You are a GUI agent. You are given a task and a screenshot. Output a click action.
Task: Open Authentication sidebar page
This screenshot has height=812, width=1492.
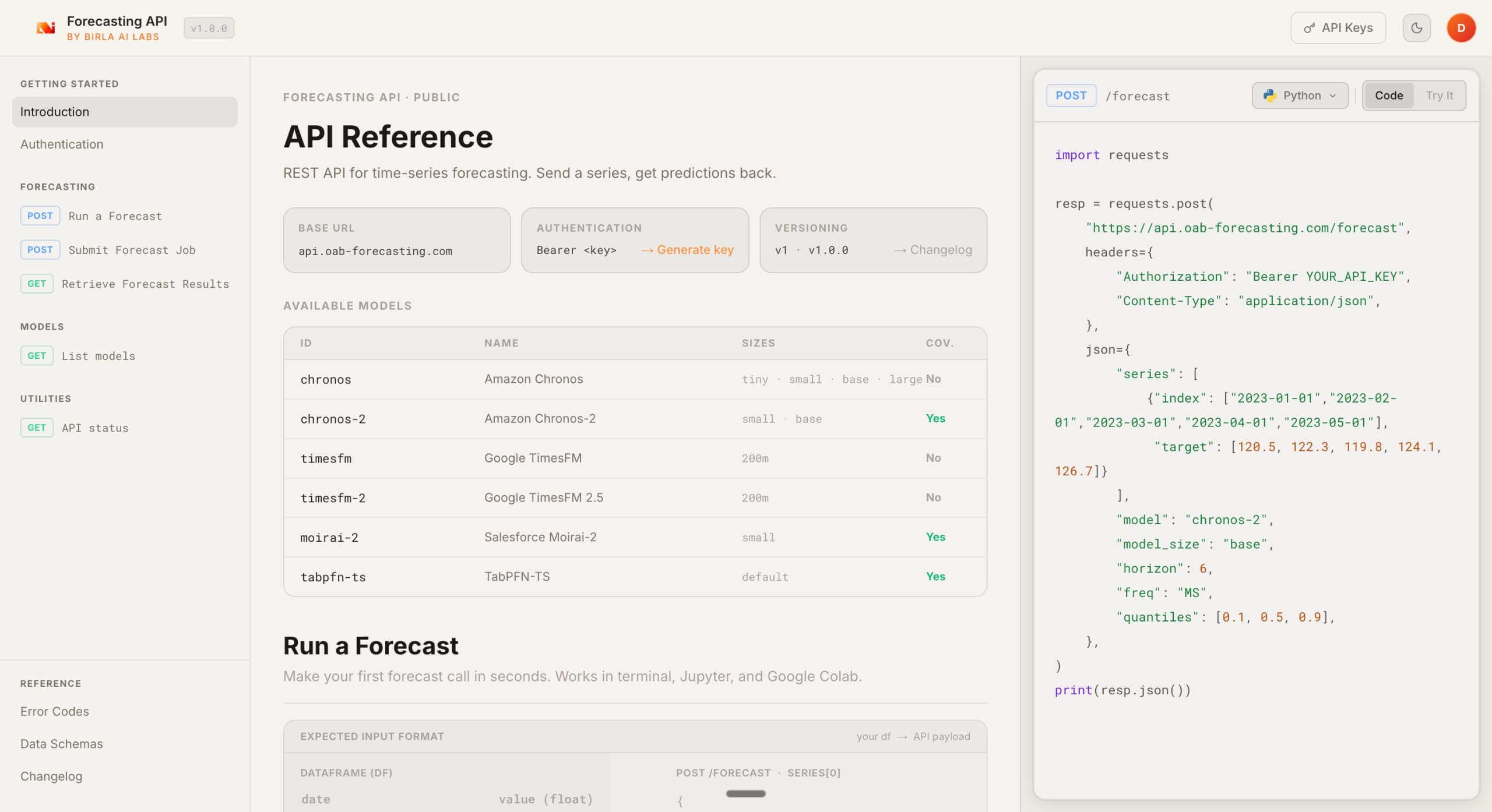click(x=62, y=144)
